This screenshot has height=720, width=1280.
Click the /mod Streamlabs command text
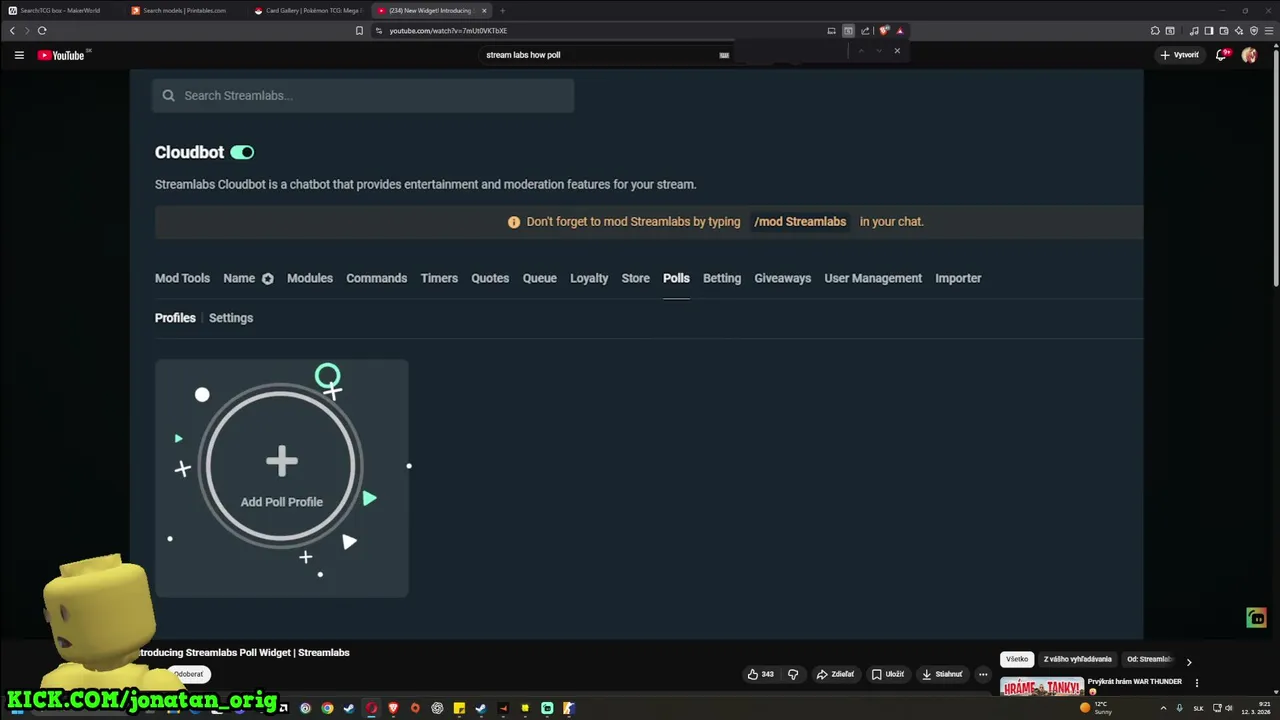point(800,222)
